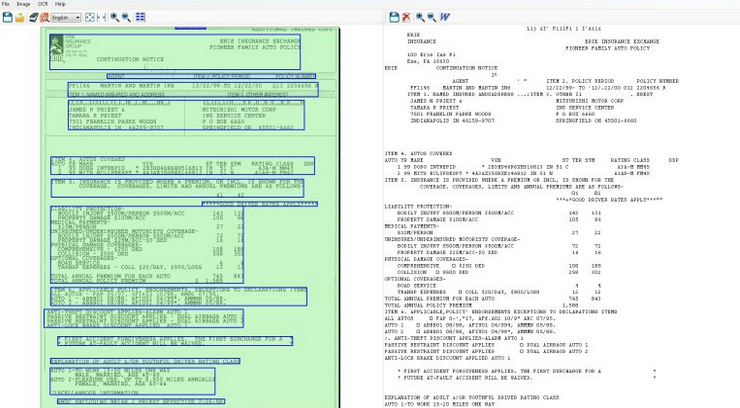Open the English language dropdown
This screenshot has height=408, width=740.
point(66,17)
